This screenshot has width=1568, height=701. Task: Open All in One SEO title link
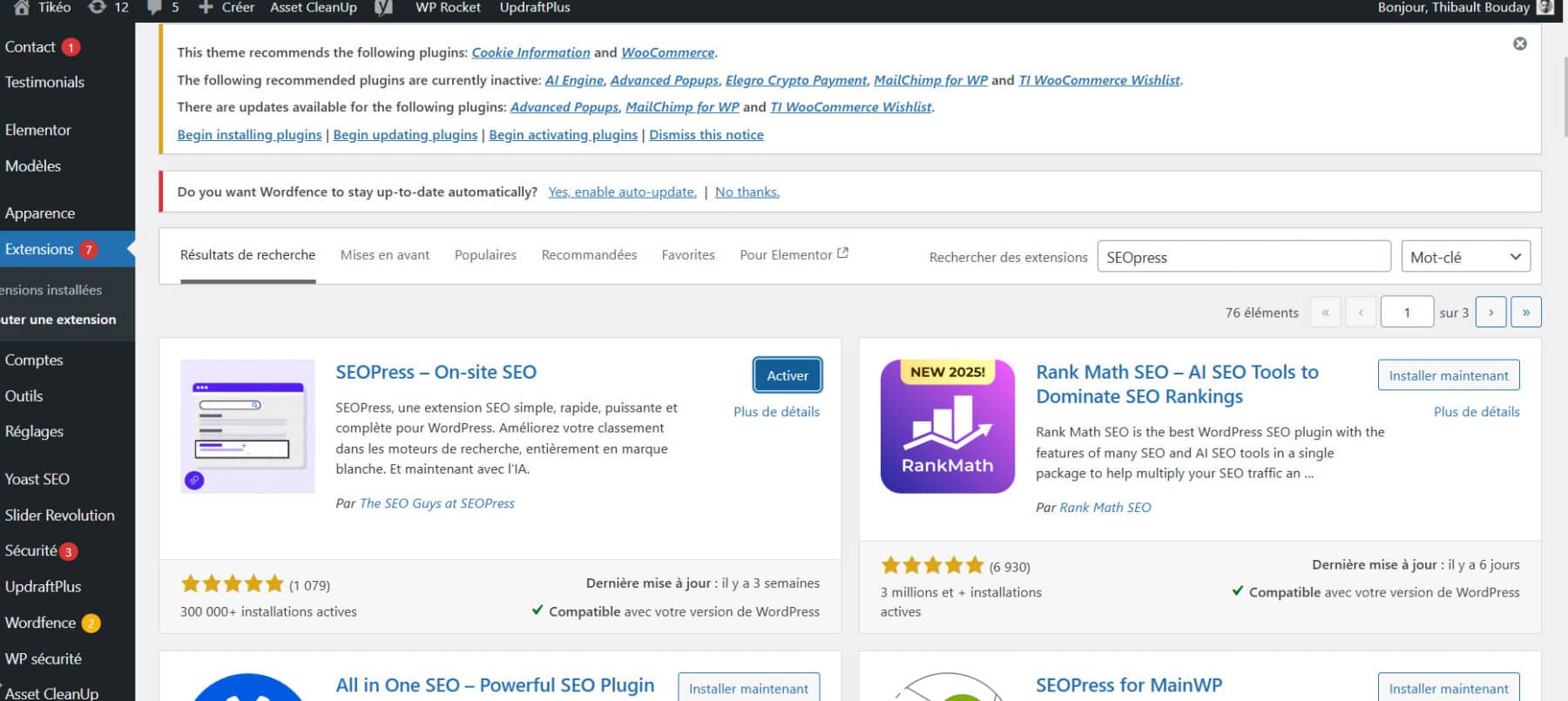(495, 685)
